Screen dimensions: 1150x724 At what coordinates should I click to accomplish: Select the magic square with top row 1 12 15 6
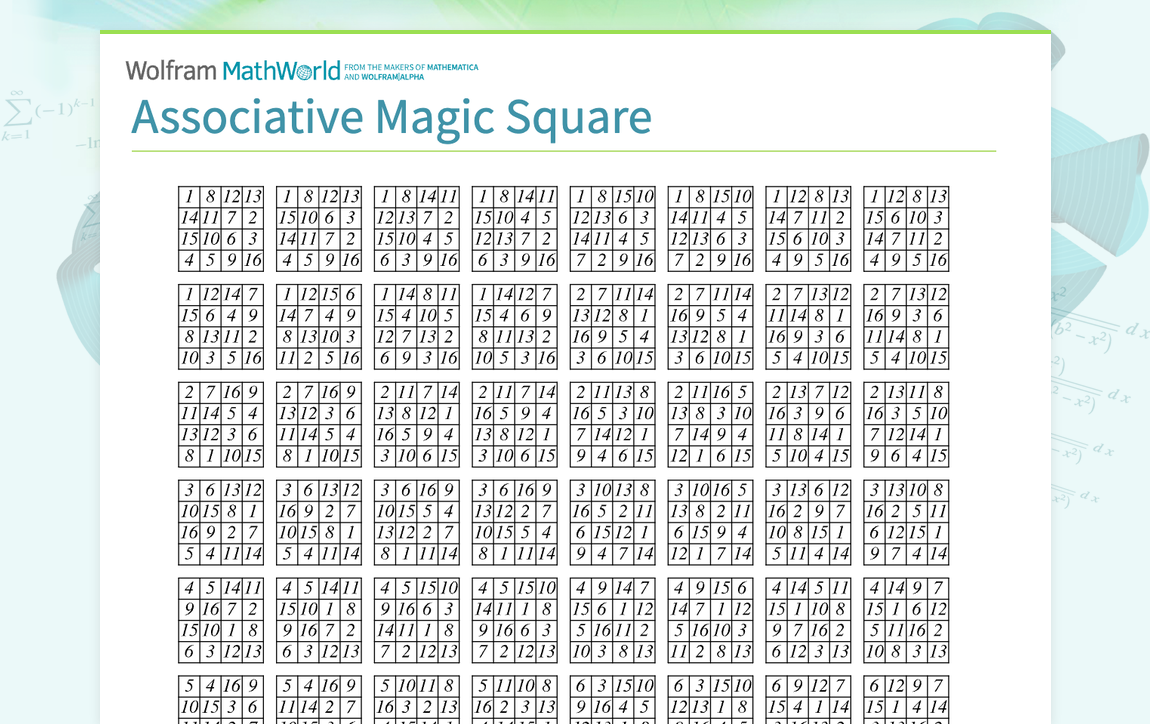(319, 325)
